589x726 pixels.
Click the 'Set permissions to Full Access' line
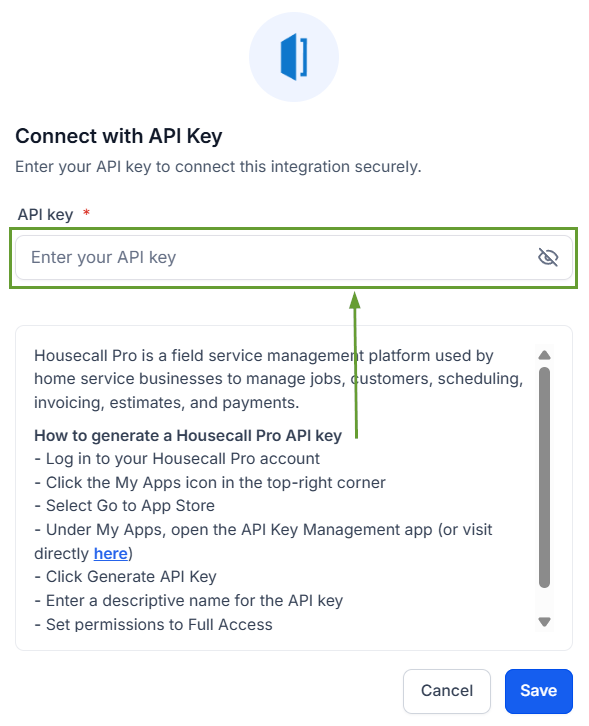point(154,625)
